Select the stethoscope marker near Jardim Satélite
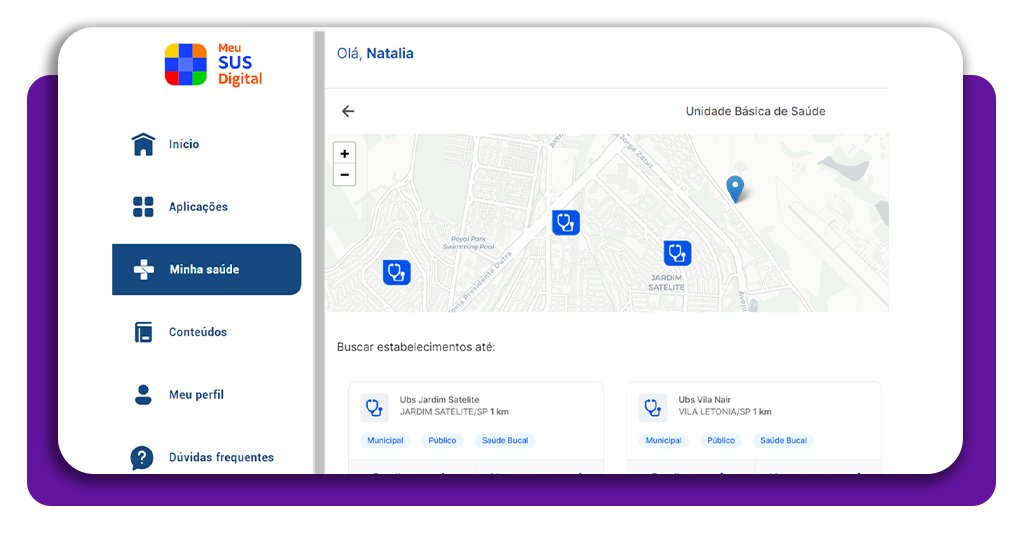The image size is (1024, 536). [677, 253]
